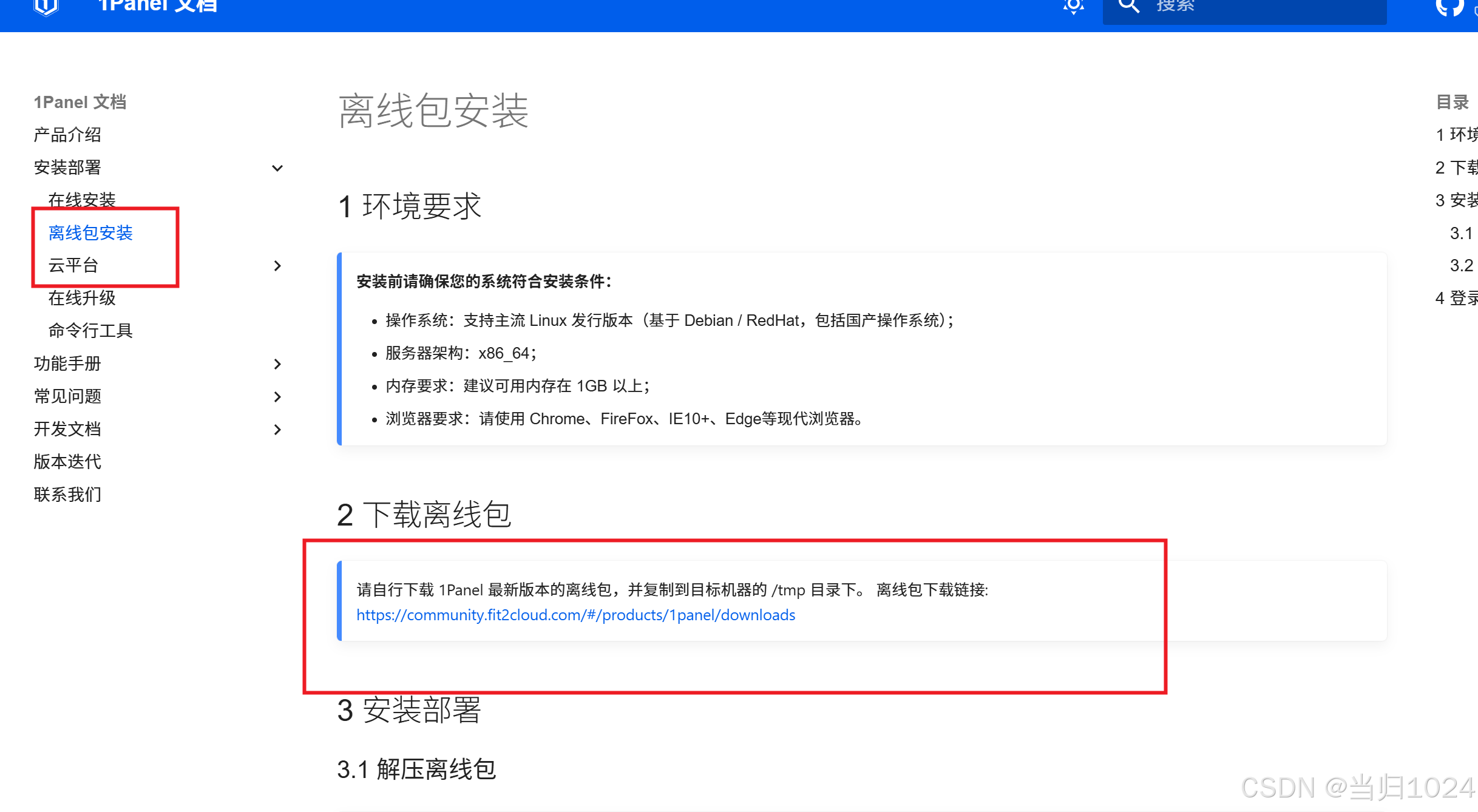Screen dimensions: 1478x812
Task: Click 请自行下载 1Panel download note text
Action: (673, 590)
